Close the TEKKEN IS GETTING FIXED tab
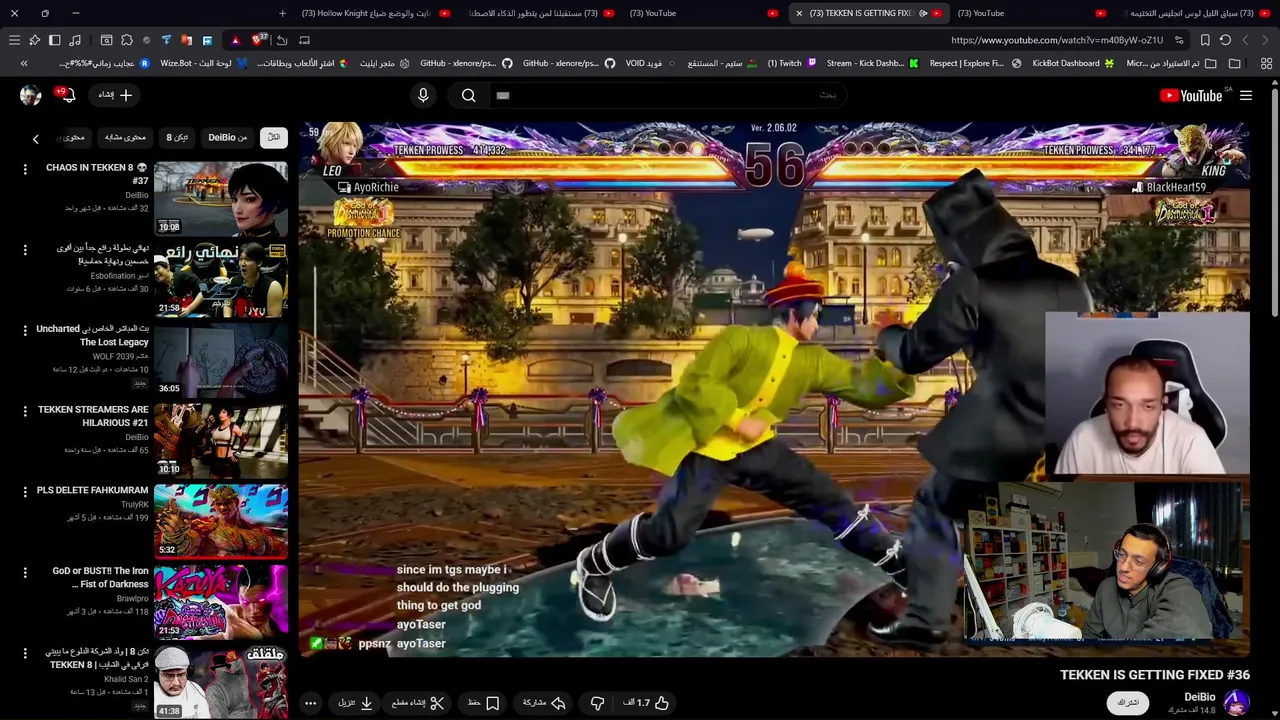Image resolution: width=1280 pixels, height=720 pixels. point(799,13)
